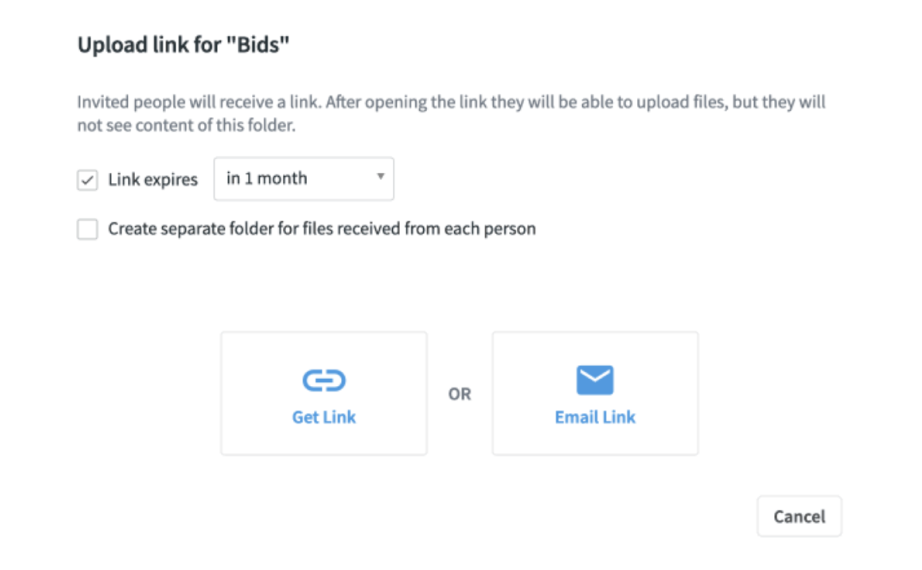Click the "Email Link" text label
This screenshot has width=922, height=570.
pos(595,417)
